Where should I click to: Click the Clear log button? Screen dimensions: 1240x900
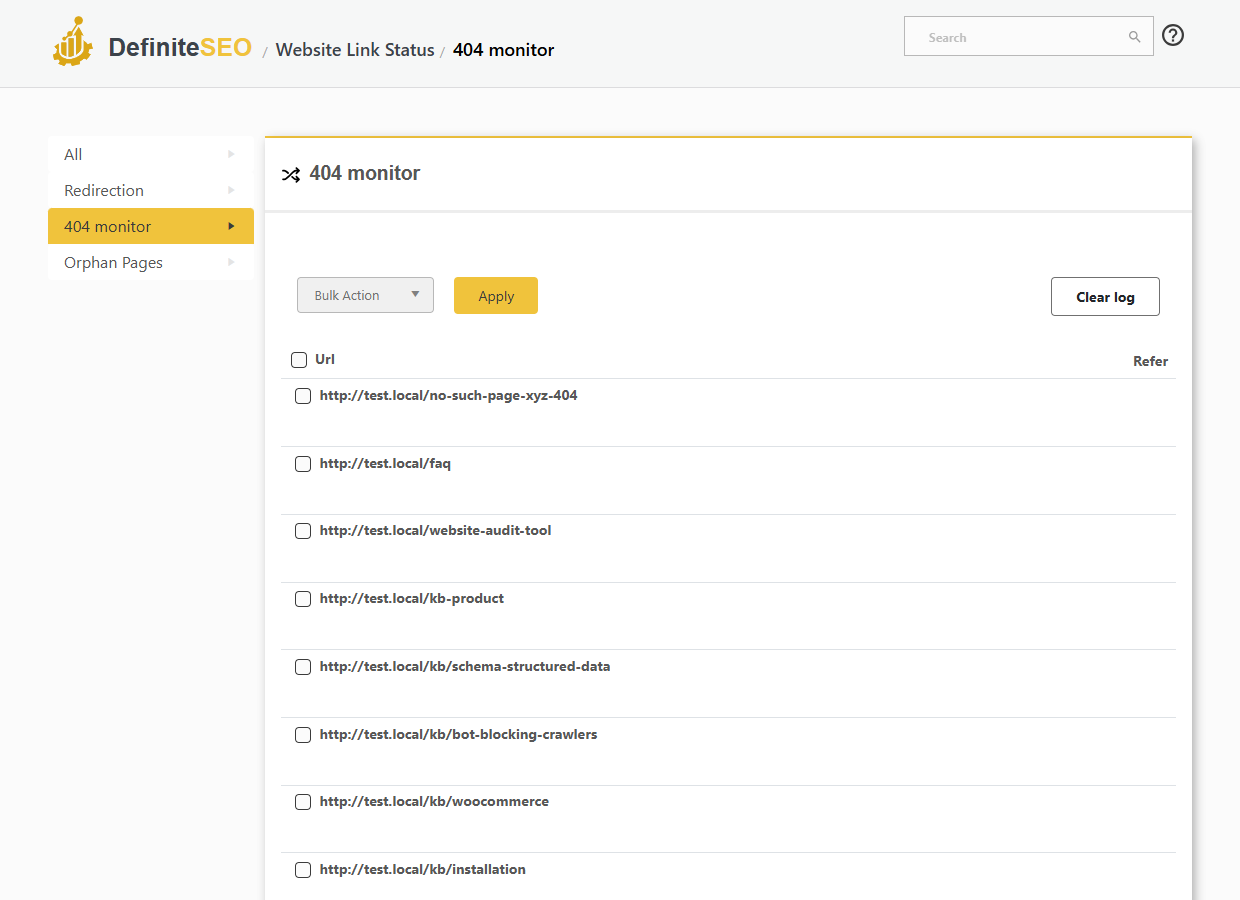pyautogui.click(x=1105, y=296)
